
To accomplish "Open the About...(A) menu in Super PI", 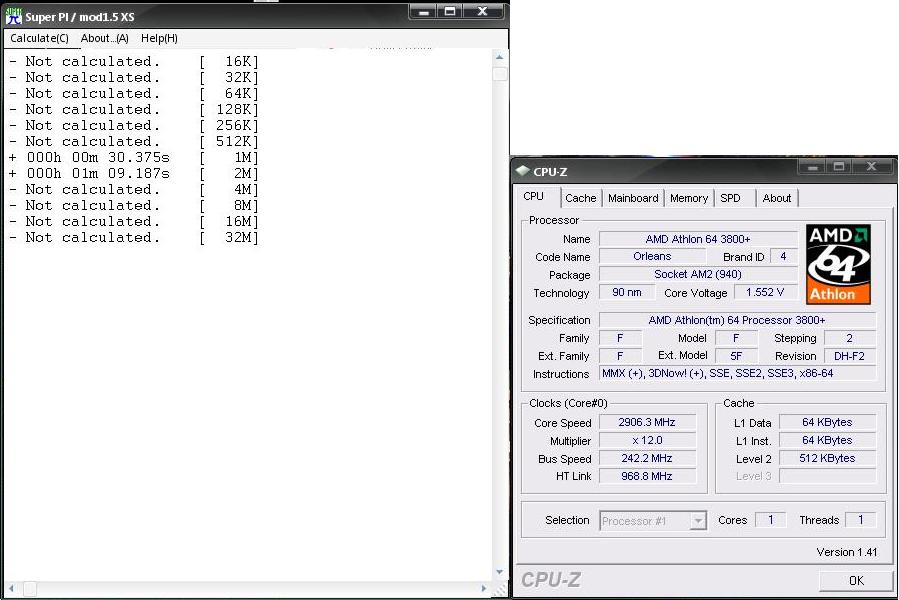I will pos(104,38).
